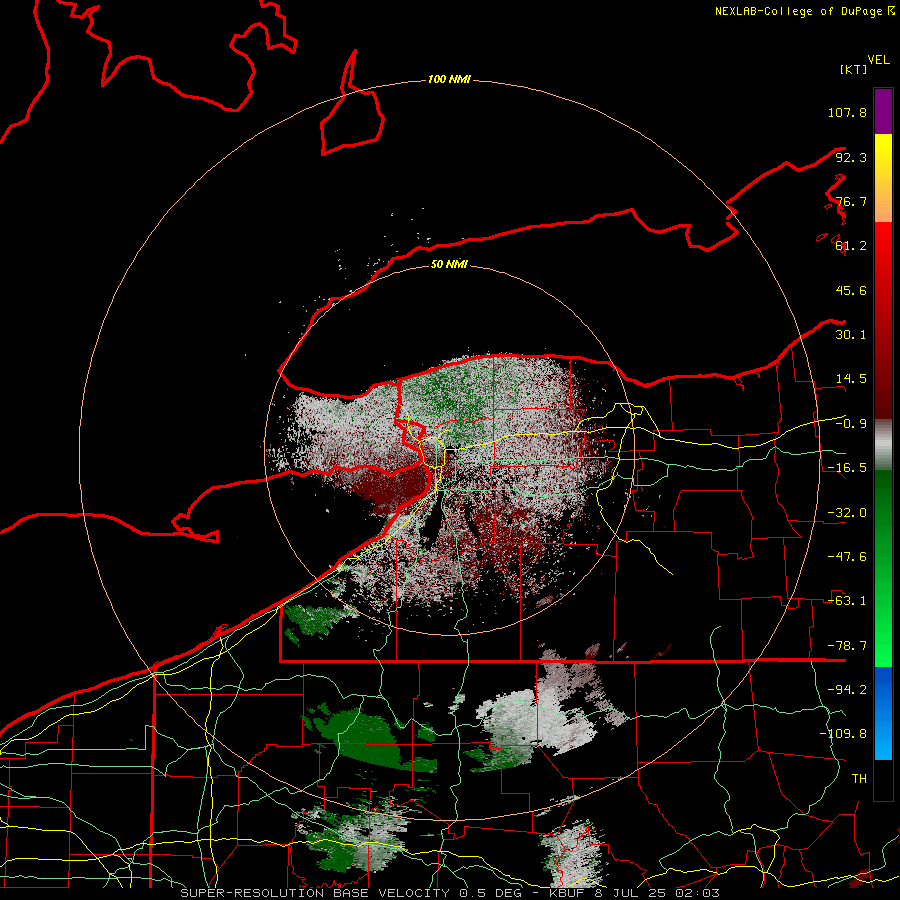Click the 92.3 velocity scale value
The width and height of the screenshot is (900, 900).
[x=851, y=157]
